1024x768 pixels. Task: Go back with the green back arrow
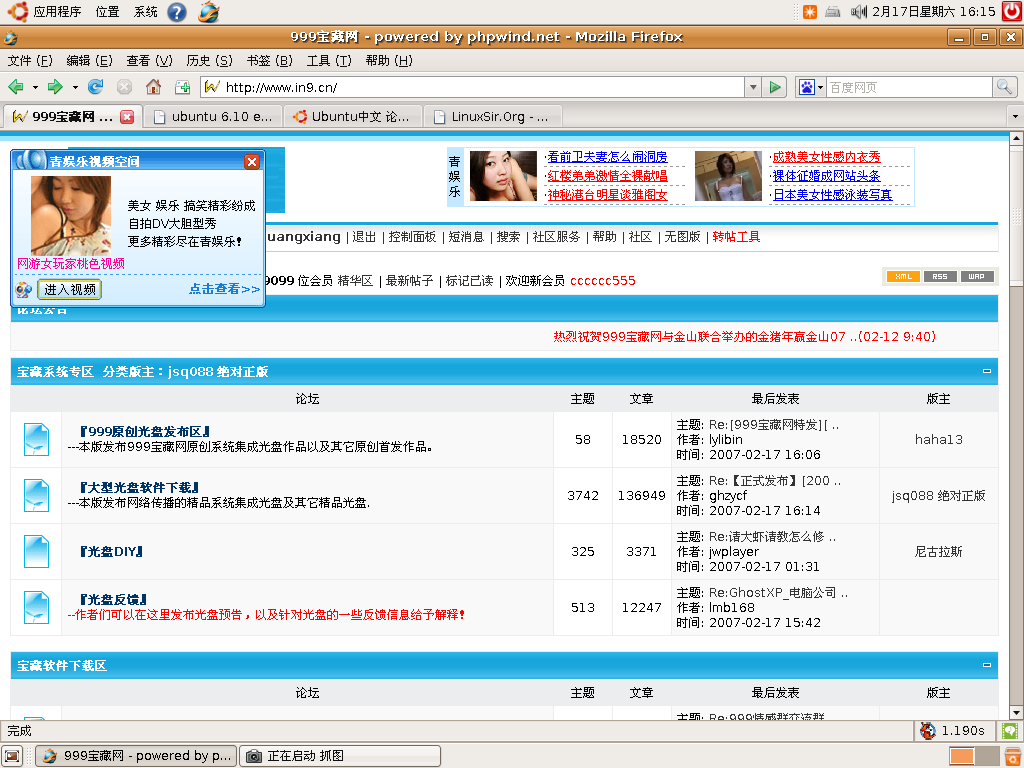pos(16,87)
